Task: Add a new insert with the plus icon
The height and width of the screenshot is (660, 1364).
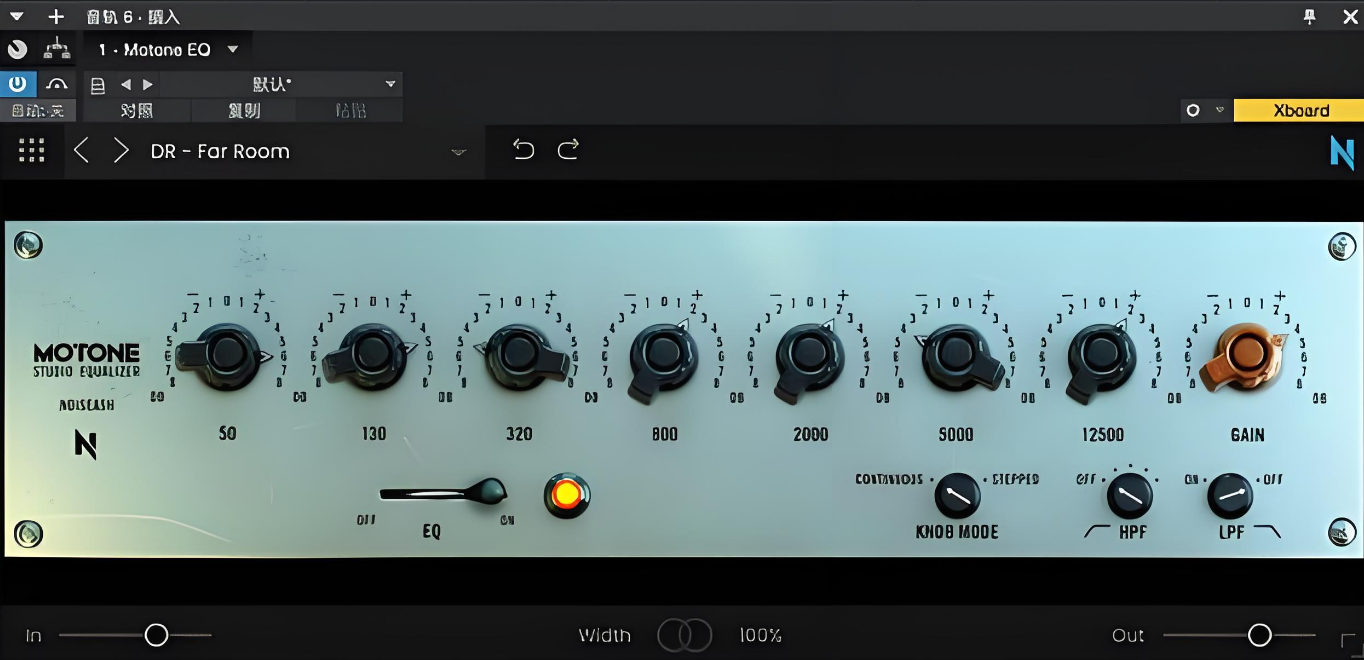Action: point(56,16)
